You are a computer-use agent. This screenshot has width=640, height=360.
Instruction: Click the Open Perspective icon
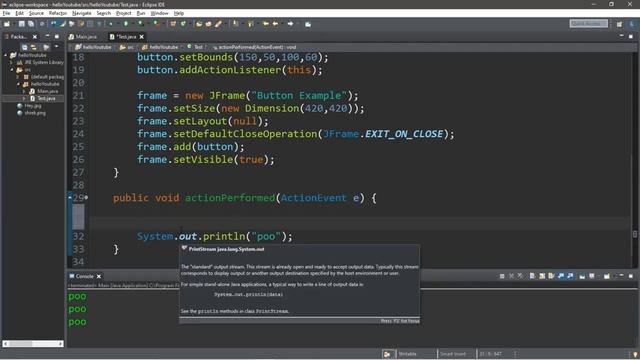click(619, 24)
